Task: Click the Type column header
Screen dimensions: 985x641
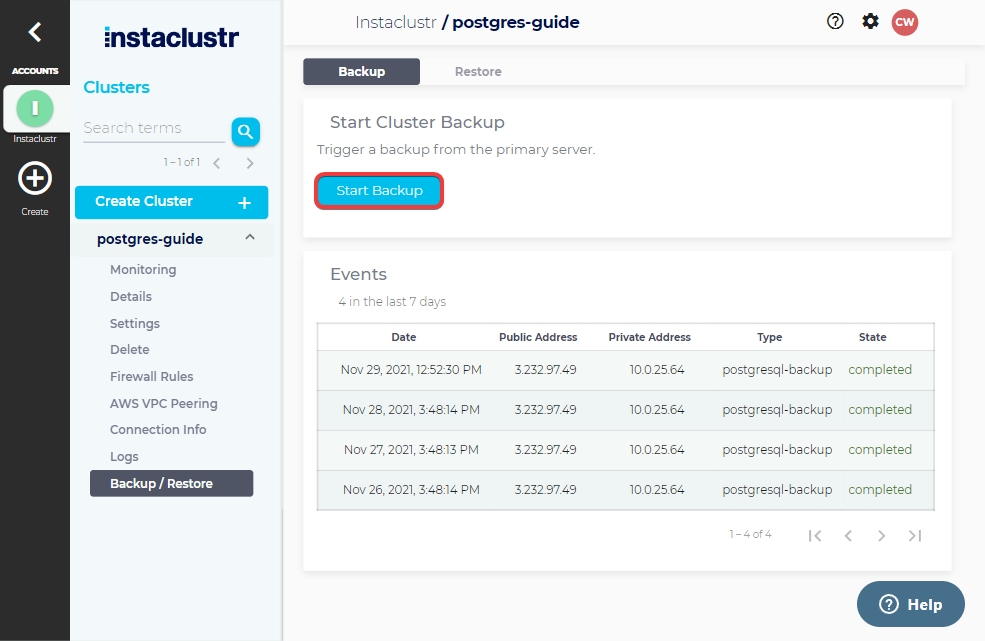Action: 769,337
